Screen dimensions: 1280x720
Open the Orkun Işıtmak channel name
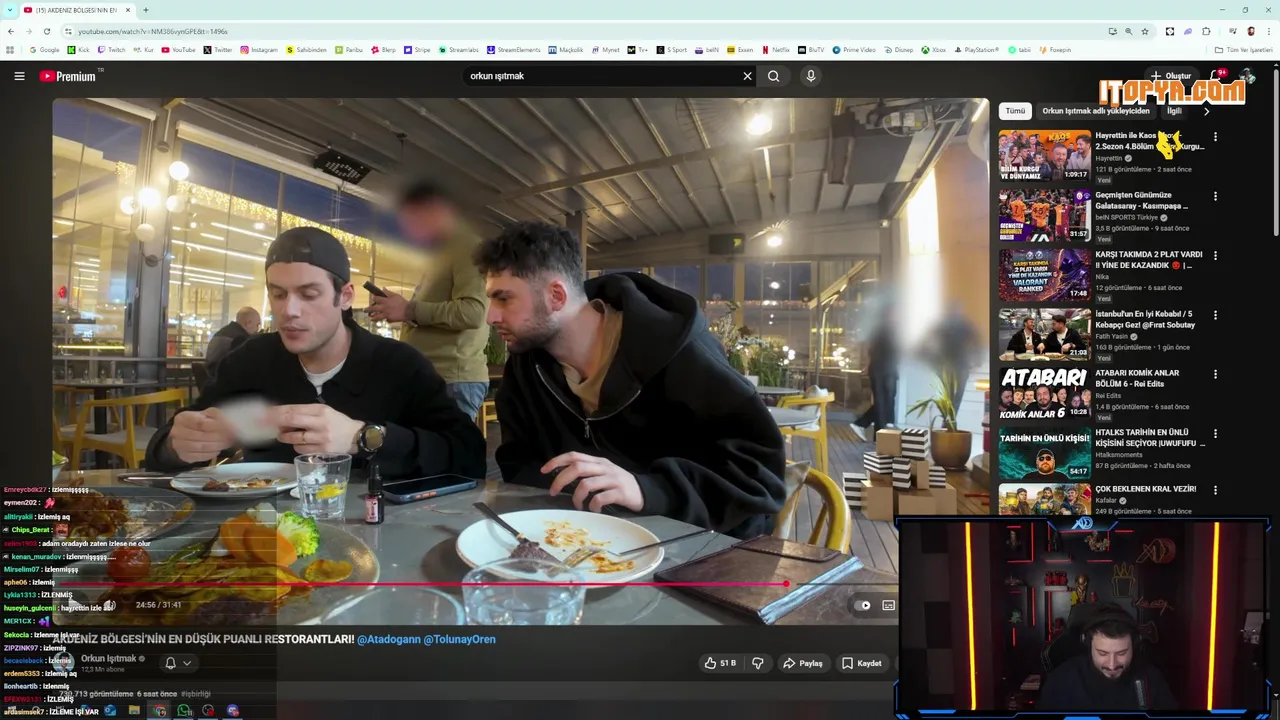click(108, 658)
